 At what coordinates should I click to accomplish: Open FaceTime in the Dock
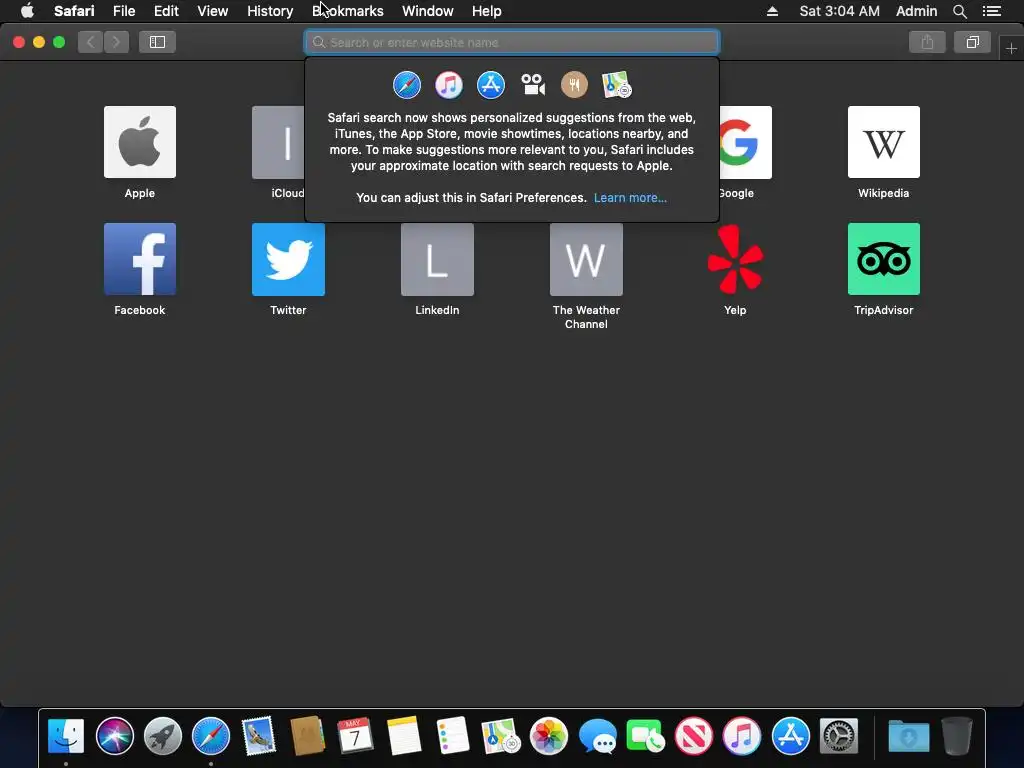(645, 736)
